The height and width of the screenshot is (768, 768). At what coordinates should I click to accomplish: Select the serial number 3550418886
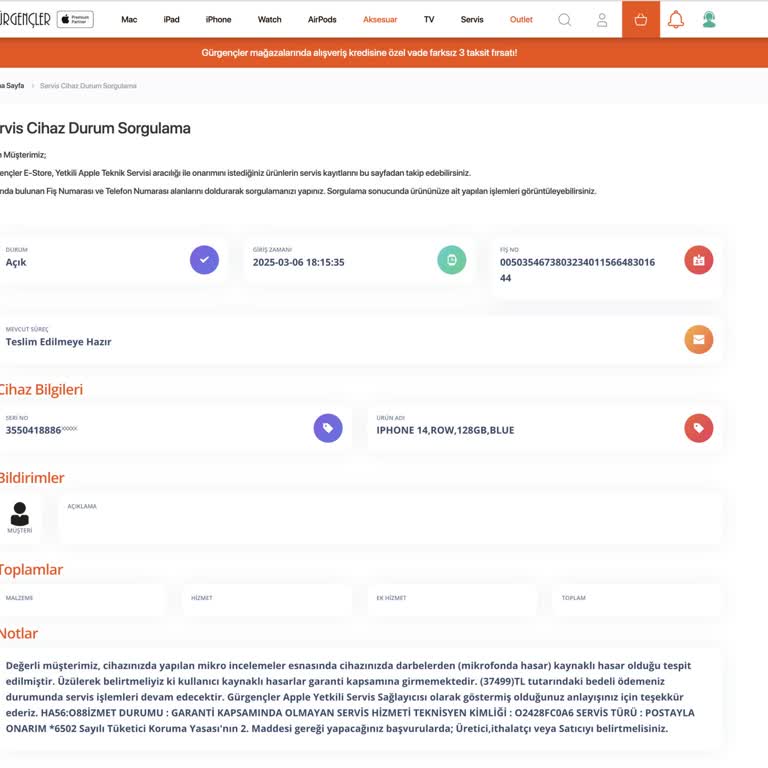tap(33, 431)
